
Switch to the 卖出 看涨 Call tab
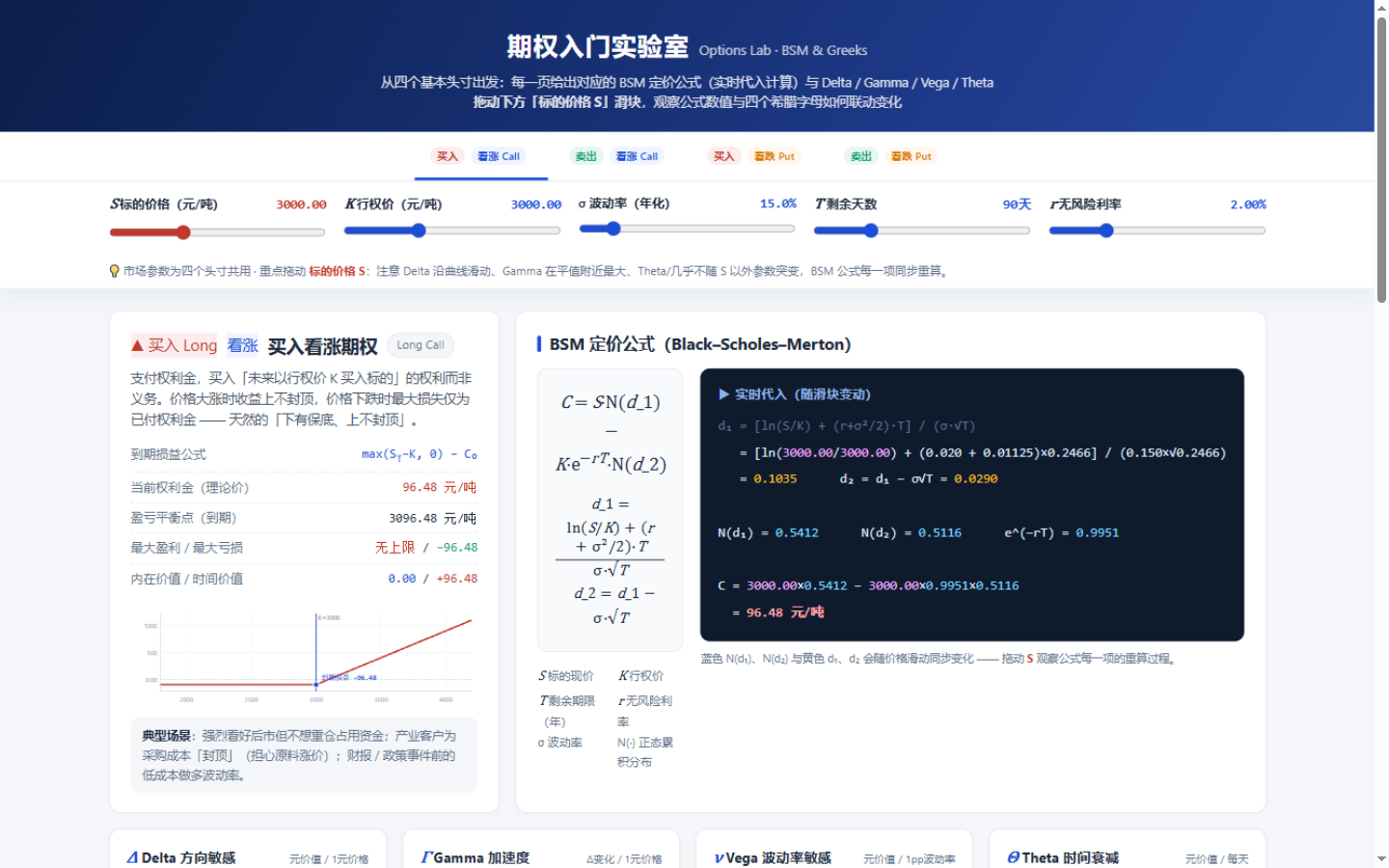618,156
